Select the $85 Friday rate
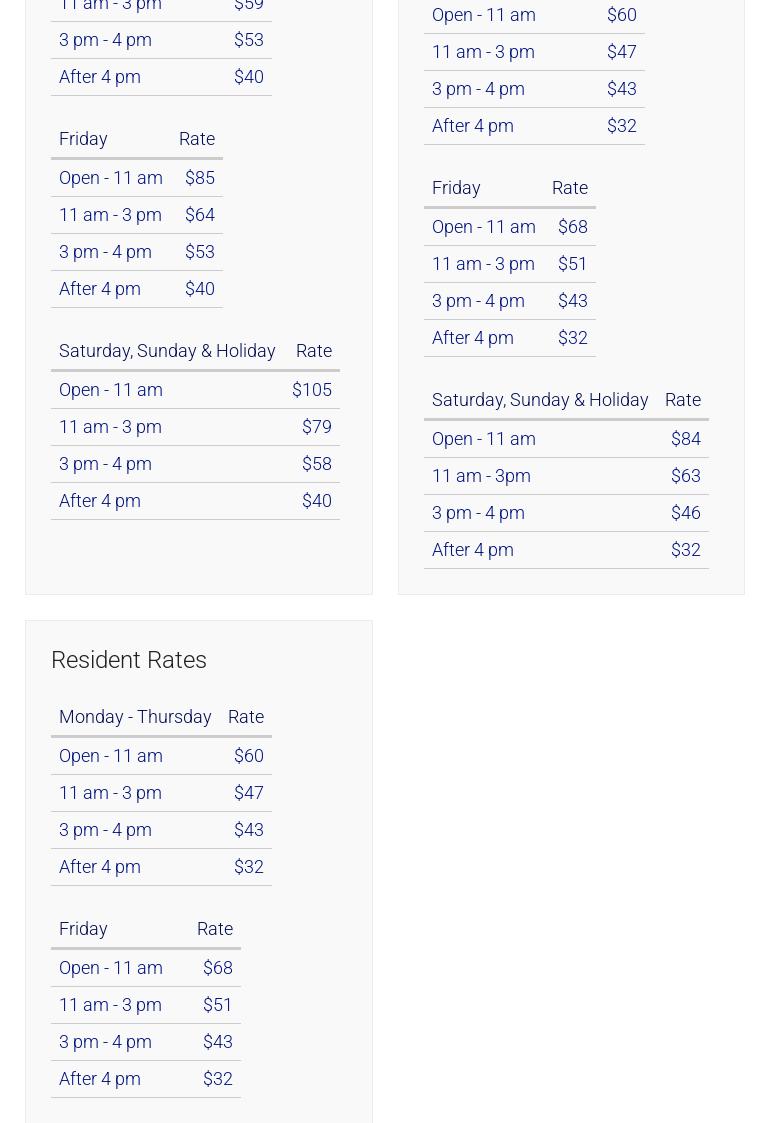Screen dimensions: 770x1123 tap(199, 178)
